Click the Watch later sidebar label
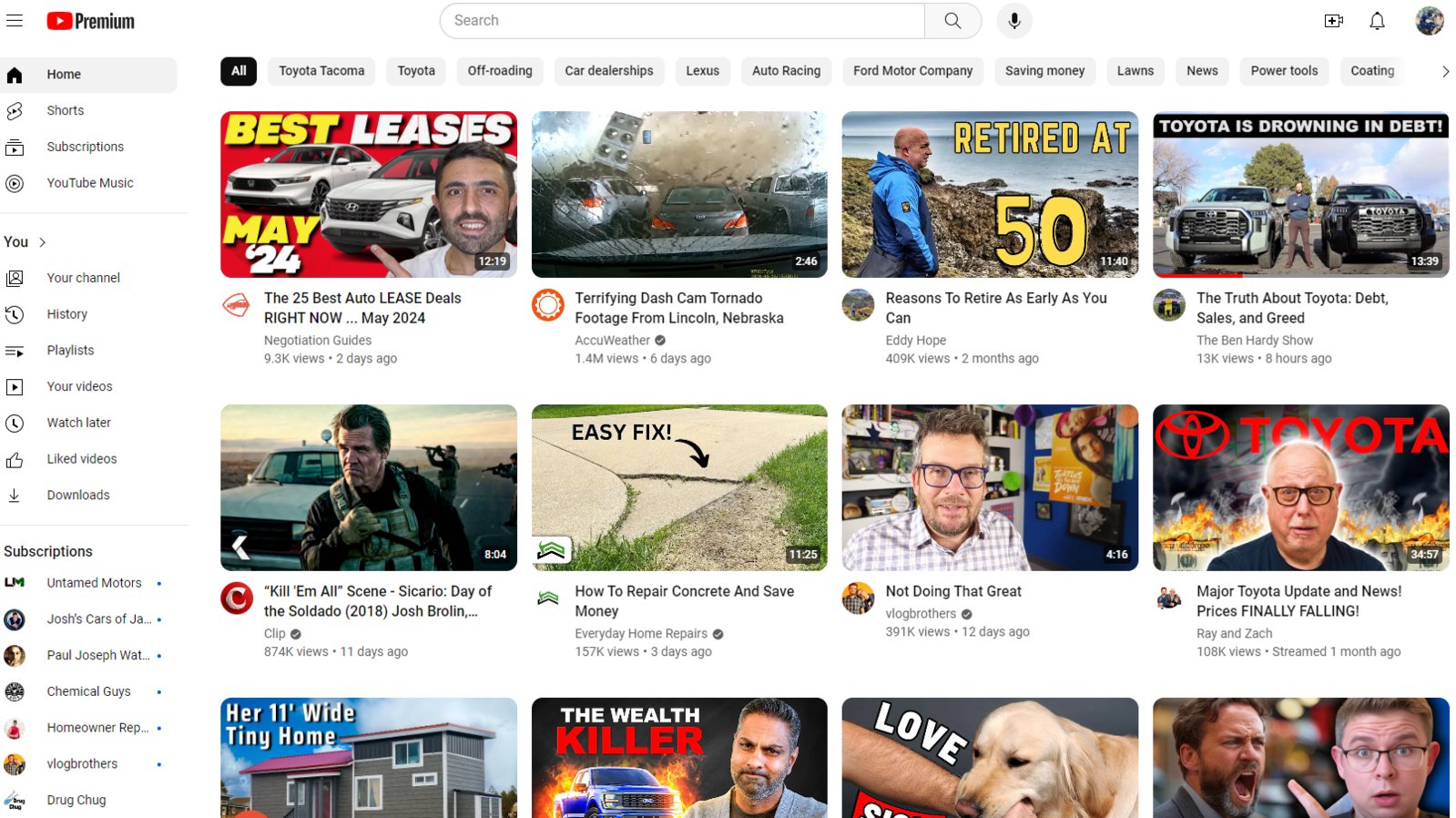 coord(79,423)
